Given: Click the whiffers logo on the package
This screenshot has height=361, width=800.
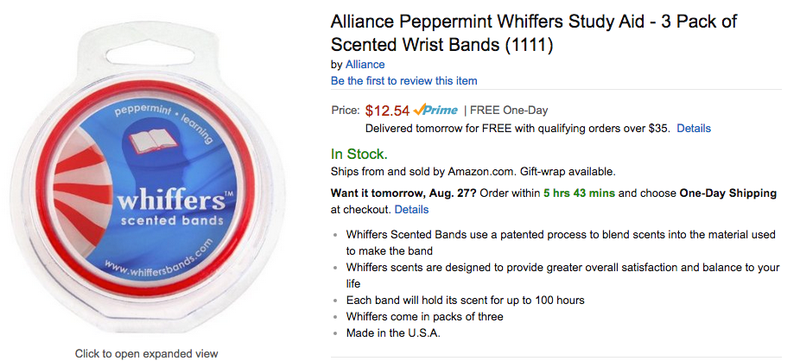Looking at the screenshot, I should tap(172, 200).
